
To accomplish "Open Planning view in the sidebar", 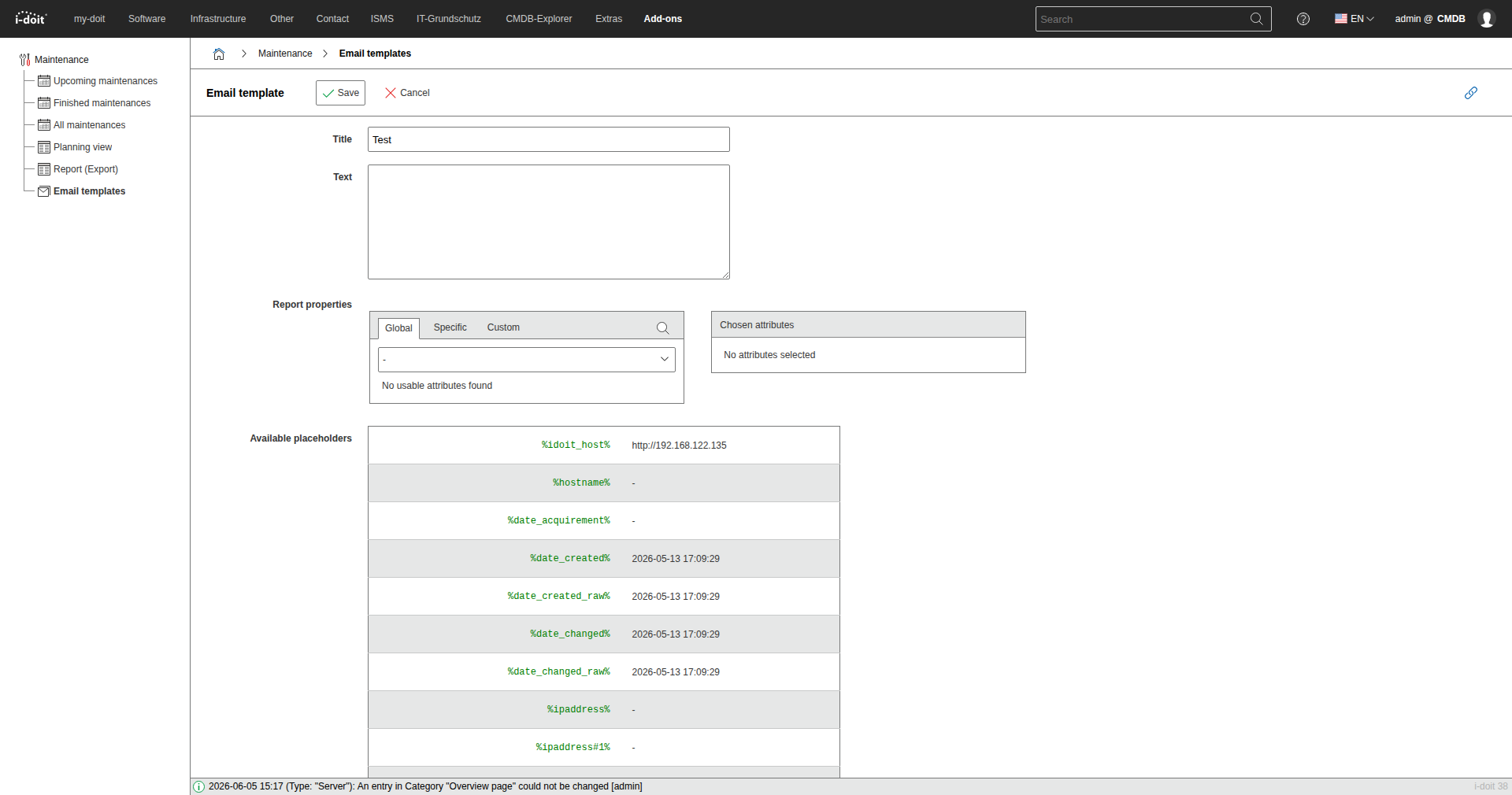I will tap(83, 147).
